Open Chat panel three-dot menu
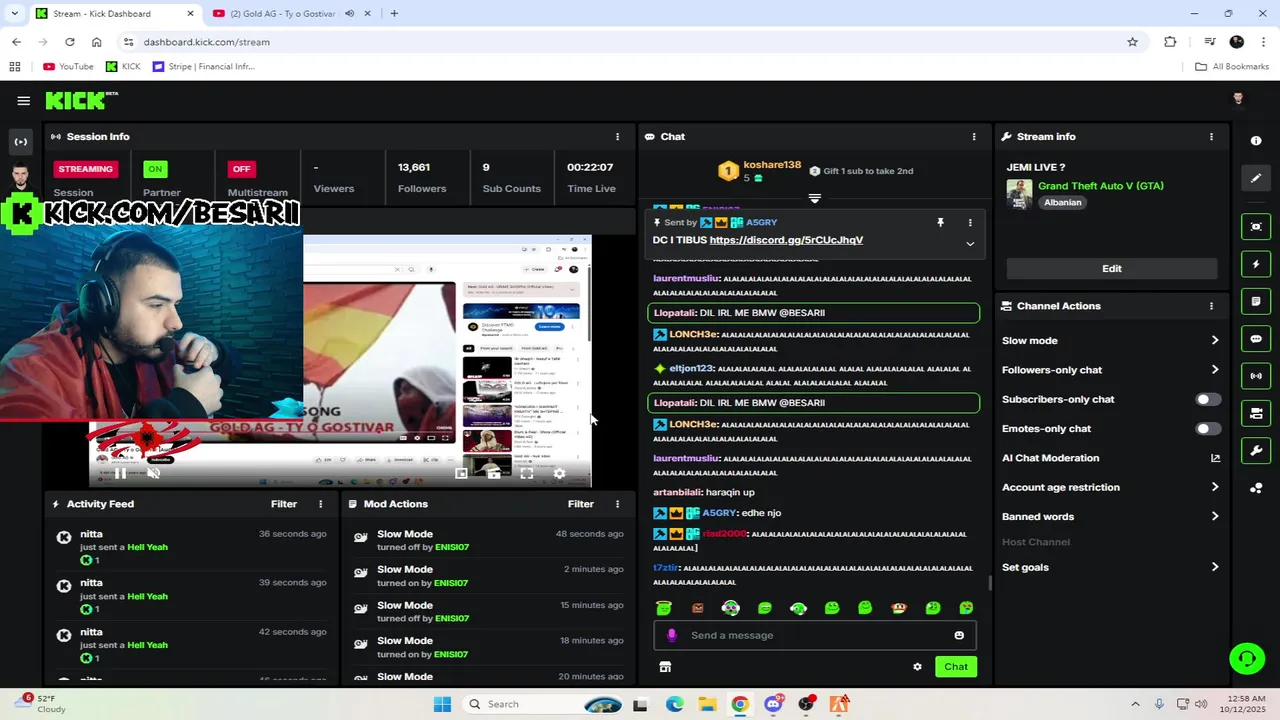Image resolution: width=1280 pixels, height=720 pixels. point(974,137)
